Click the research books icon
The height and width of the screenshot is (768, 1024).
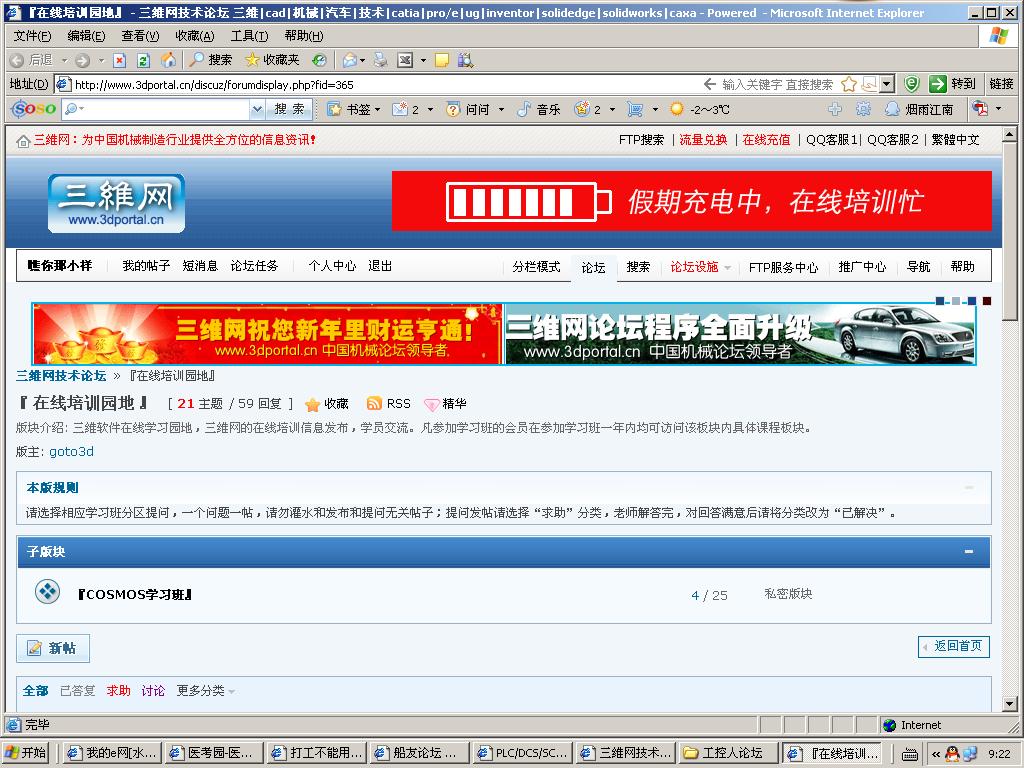[x=465, y=60]
